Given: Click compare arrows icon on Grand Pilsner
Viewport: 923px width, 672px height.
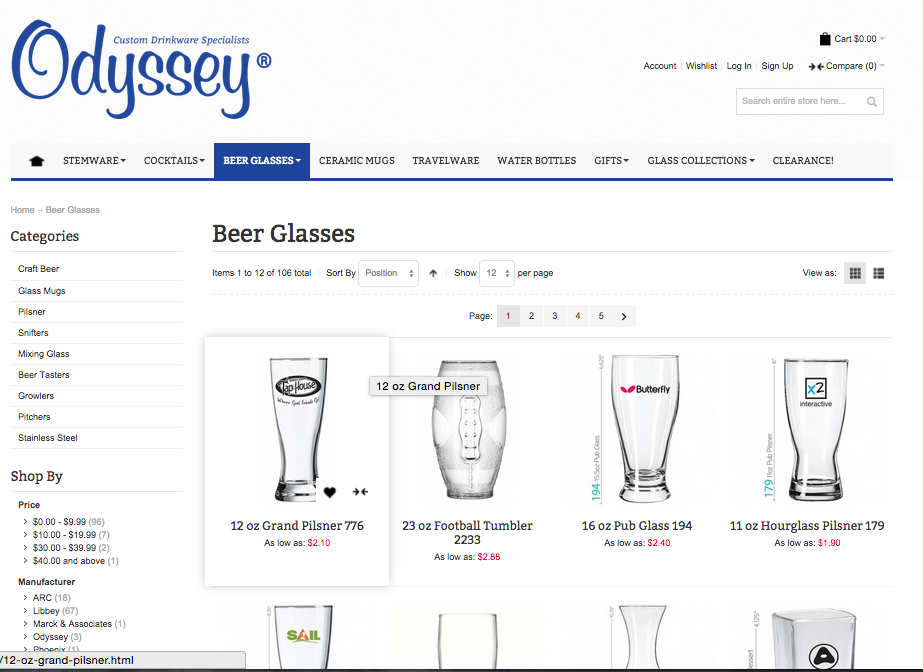Looking at the screenshot, I should [360, 491].
